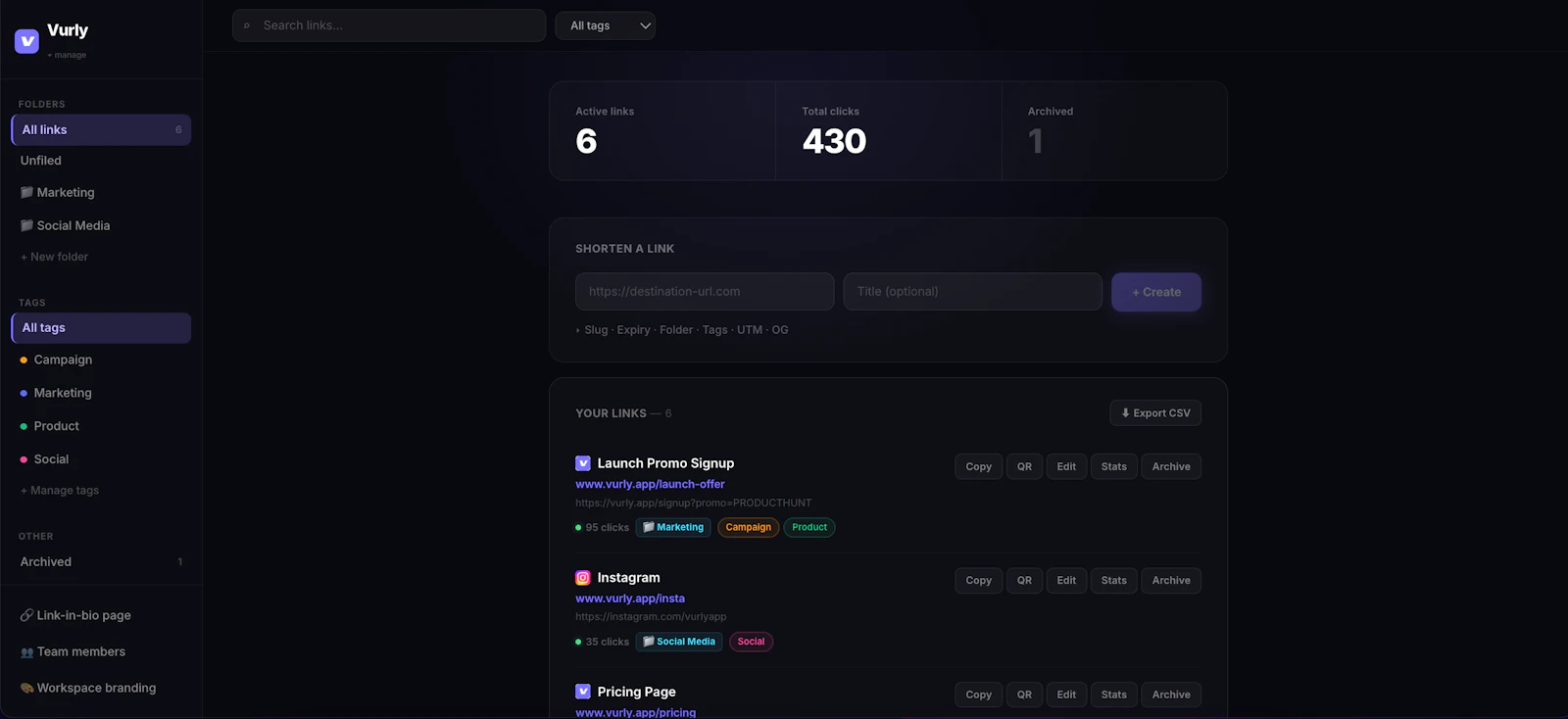The image size is (1568, 719).
Task: Click the Instagram favicon icon
Action: pyautogui.click(x=583, y=578)
